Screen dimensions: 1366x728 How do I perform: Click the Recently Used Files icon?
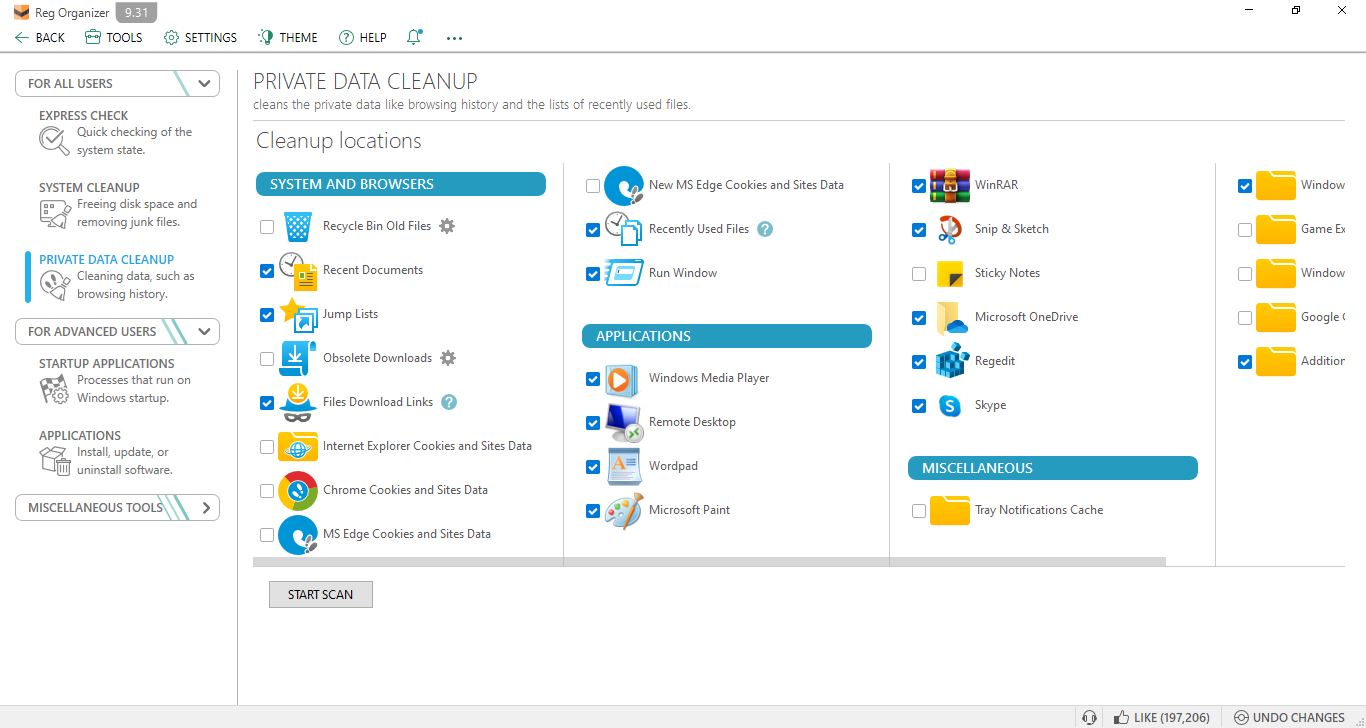pos(624,229)
